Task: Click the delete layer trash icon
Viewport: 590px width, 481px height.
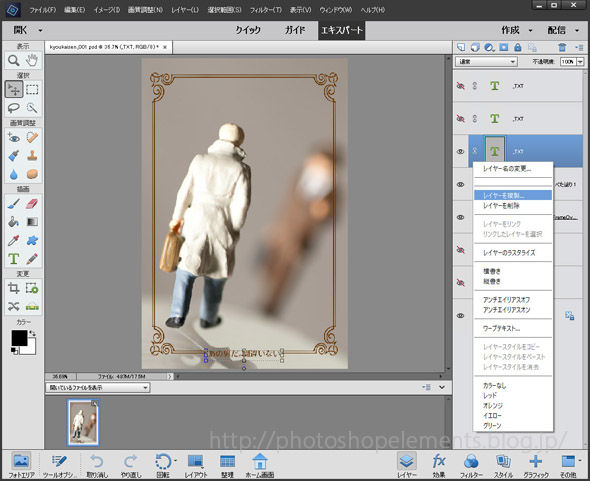Action: point(562,47)
